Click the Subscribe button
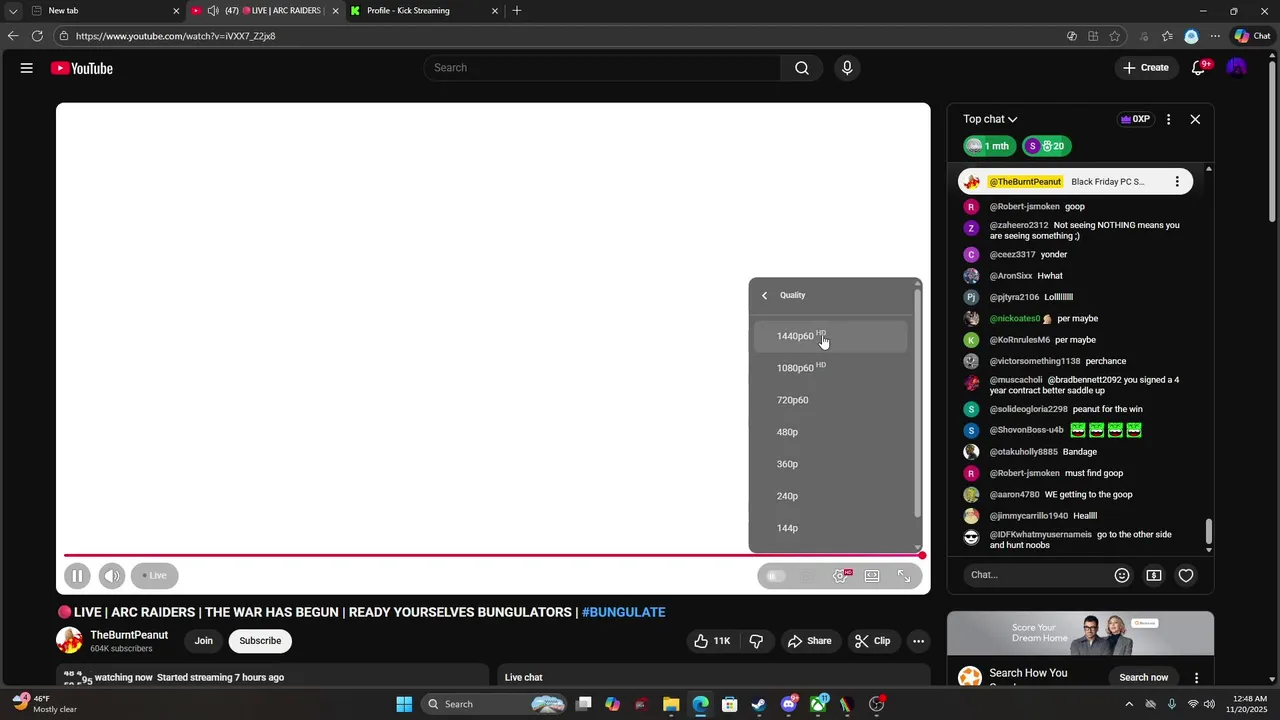1280x720 pixels. (260, 641)
